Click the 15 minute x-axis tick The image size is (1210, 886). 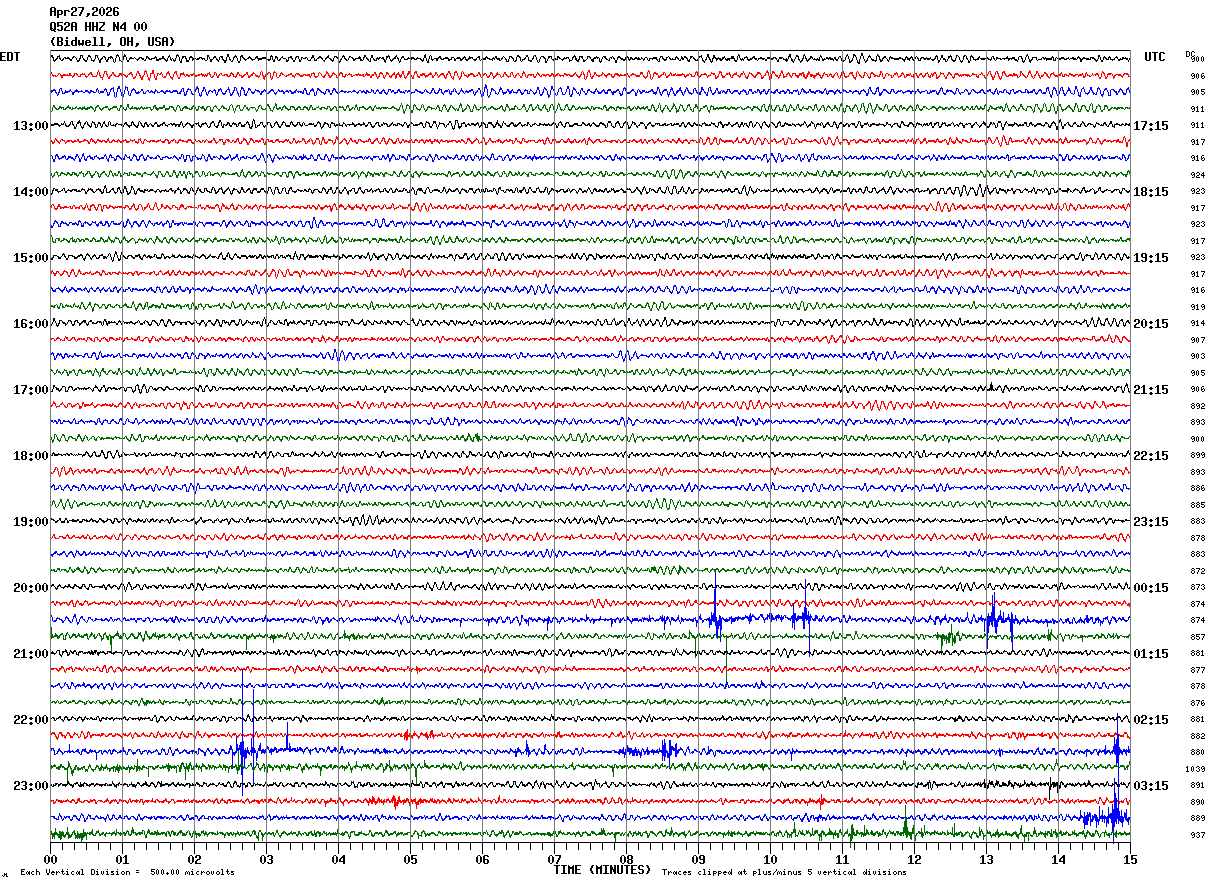coord(1129,859)
